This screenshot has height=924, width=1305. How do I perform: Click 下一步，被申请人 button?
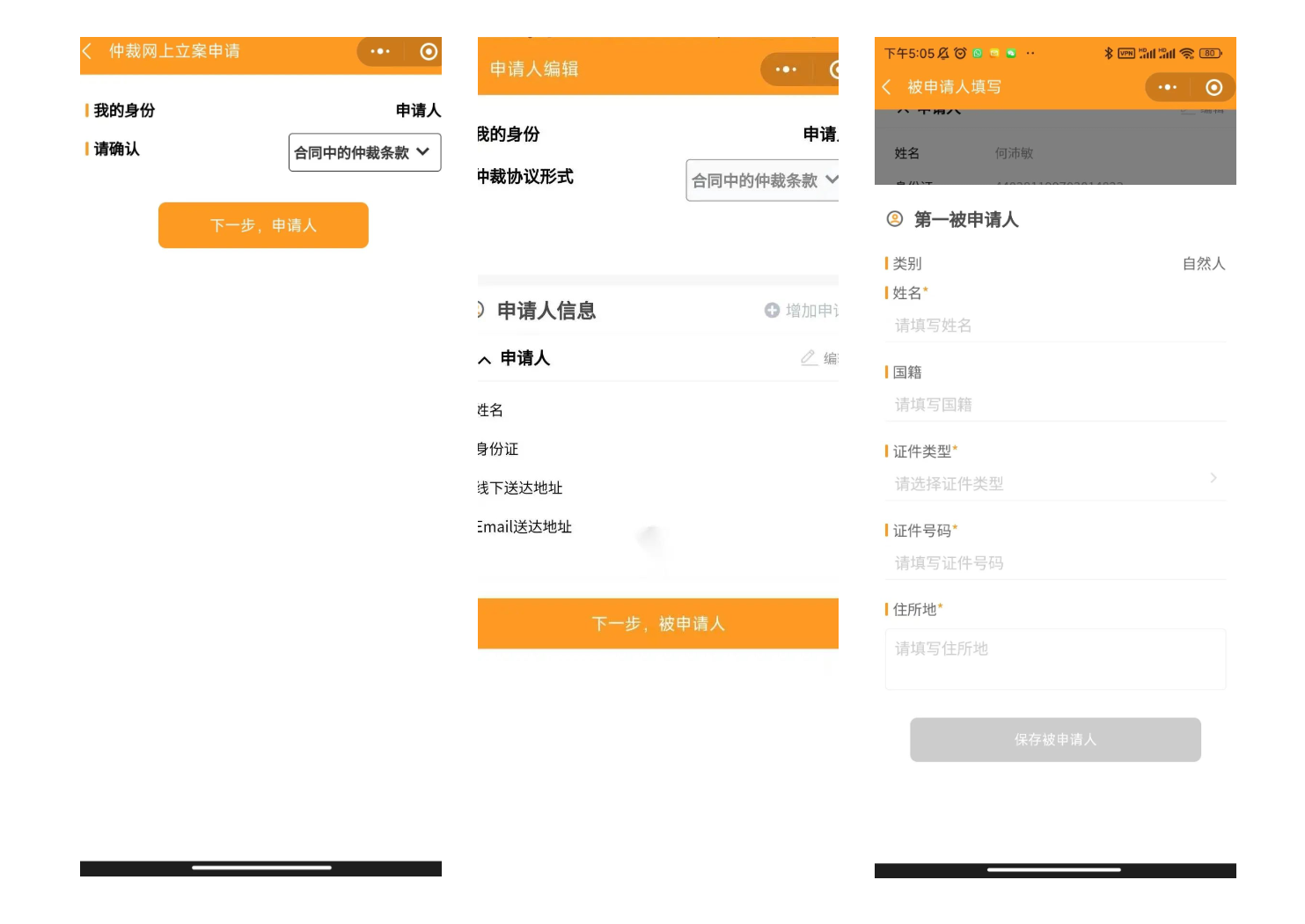658,624
